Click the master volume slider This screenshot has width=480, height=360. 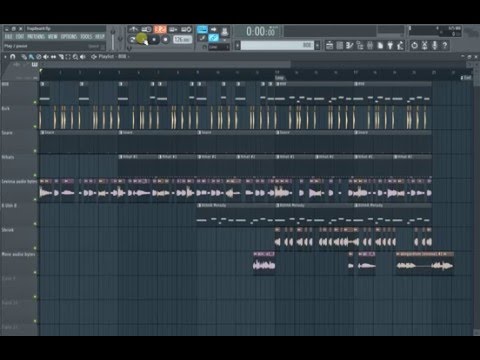point(113,40)
